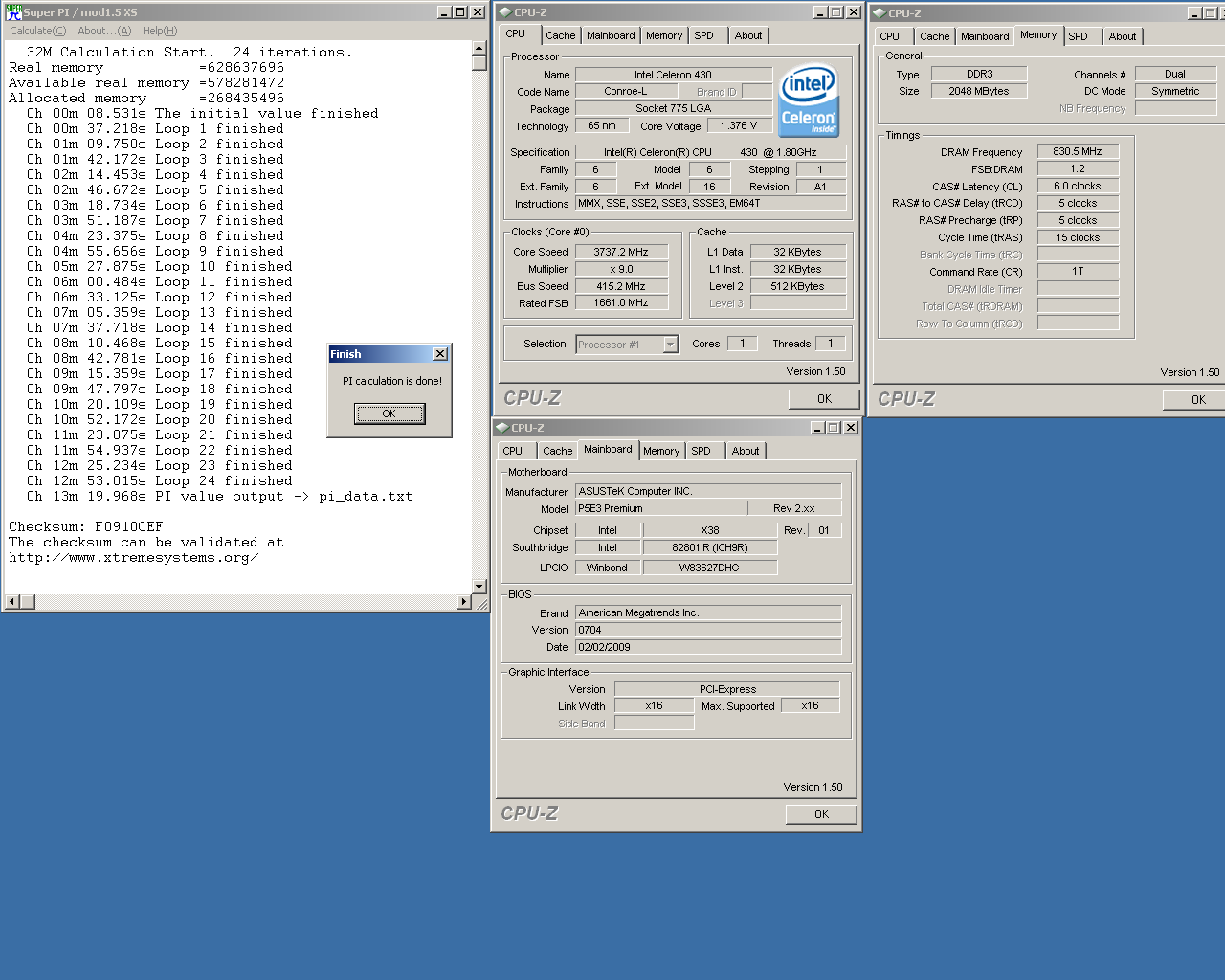
Task: Switch to Memory tab in top CPU-Z window
Action: [664, 35]
